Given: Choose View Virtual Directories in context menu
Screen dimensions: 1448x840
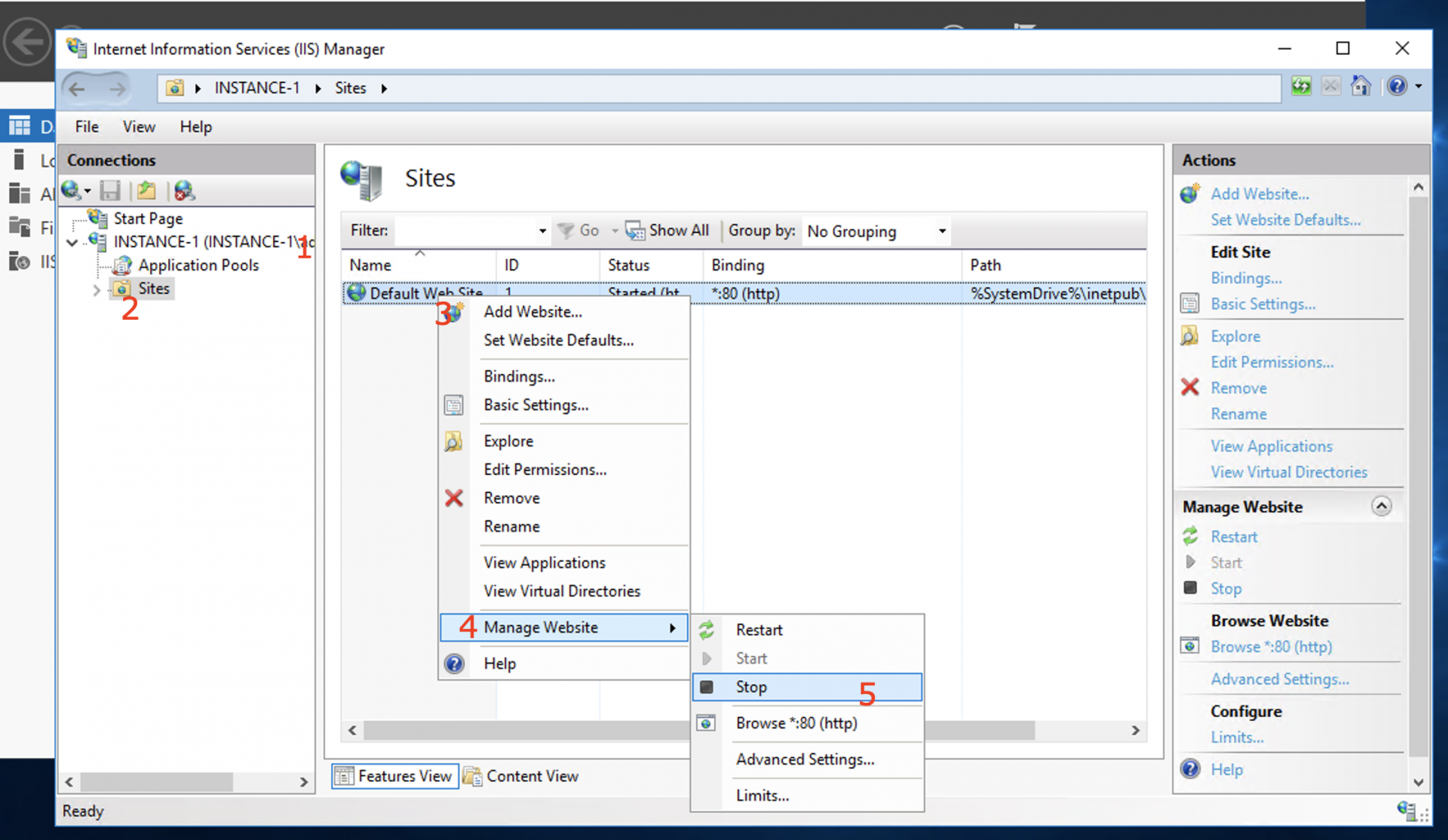Looking at the screenshot, I should [562, 592].
